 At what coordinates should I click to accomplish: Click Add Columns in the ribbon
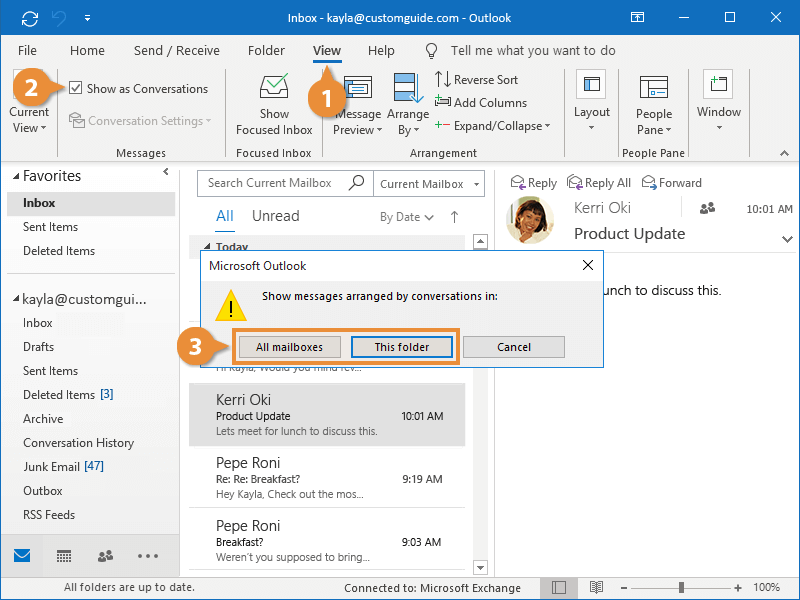tap(443, 102)
